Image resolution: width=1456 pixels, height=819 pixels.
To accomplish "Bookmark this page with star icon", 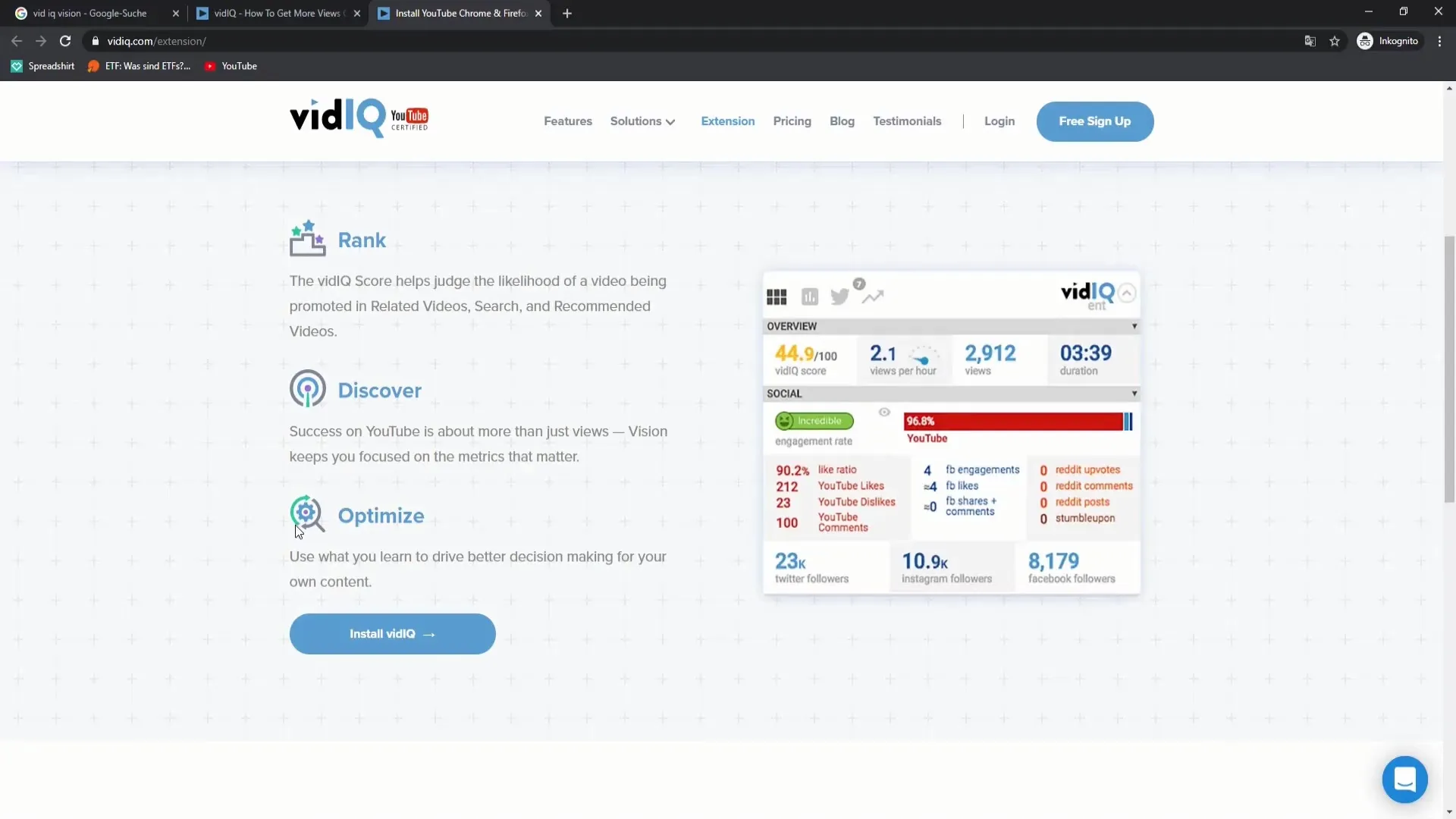I will 1335,41.
